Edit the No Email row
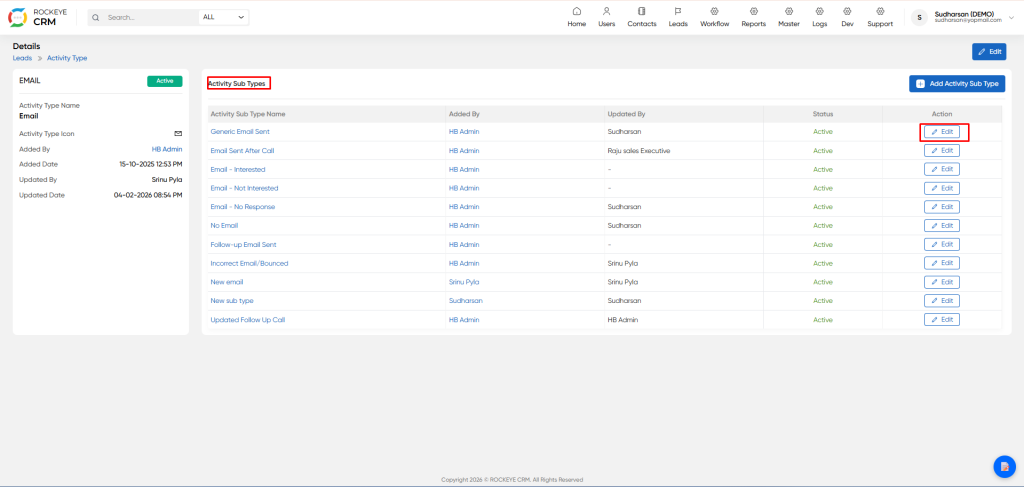Image resolution: width=1024 pixels, height=487 pixels. coord(942,226)
